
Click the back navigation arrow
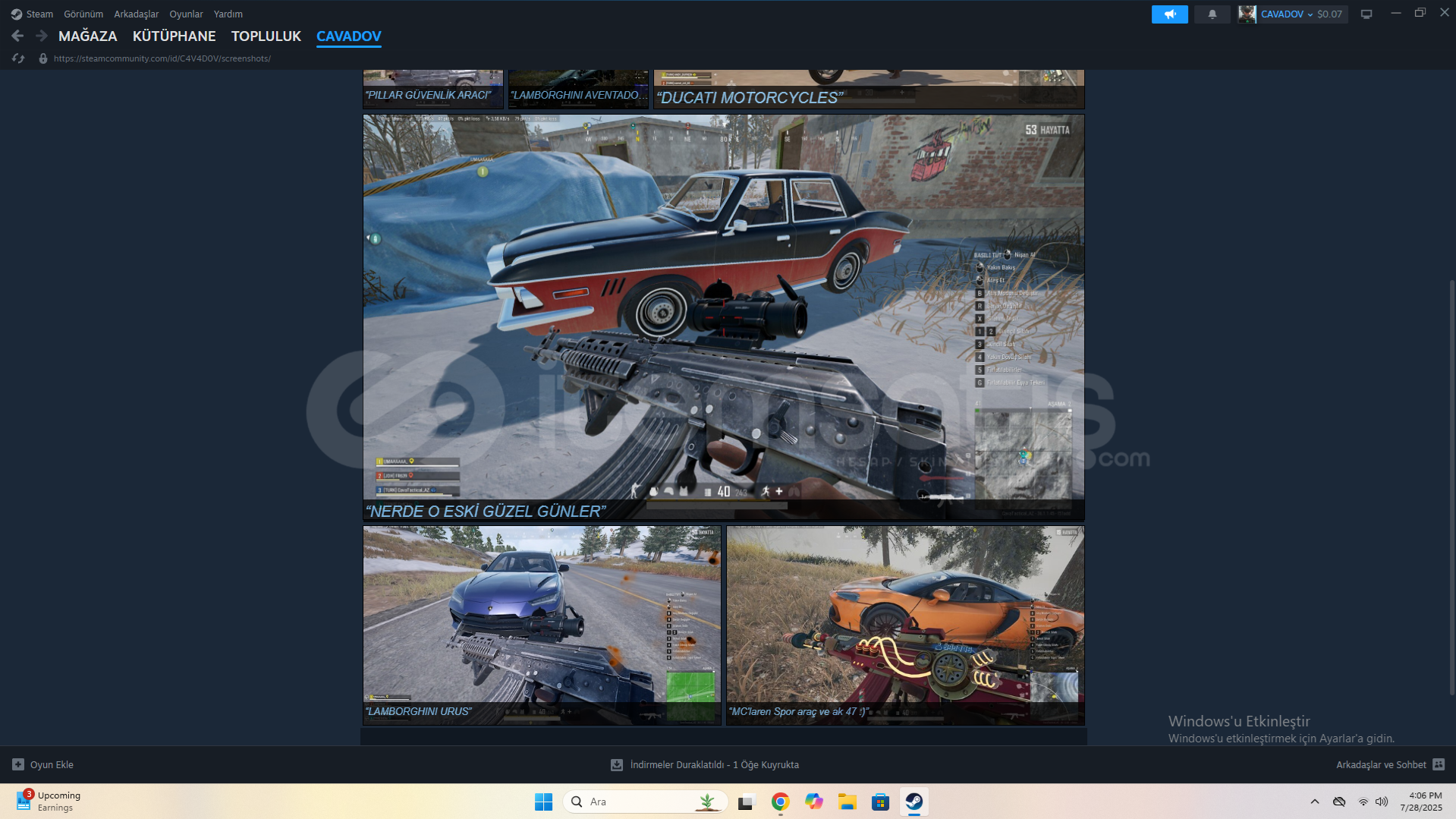coord(17,36)
